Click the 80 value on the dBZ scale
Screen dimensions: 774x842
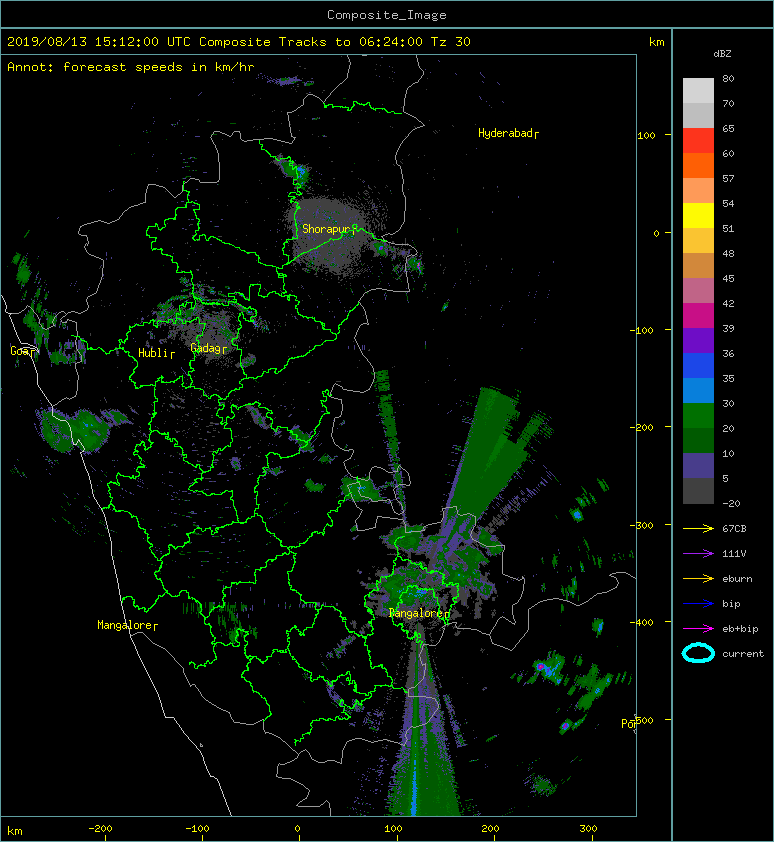(728, 78)
